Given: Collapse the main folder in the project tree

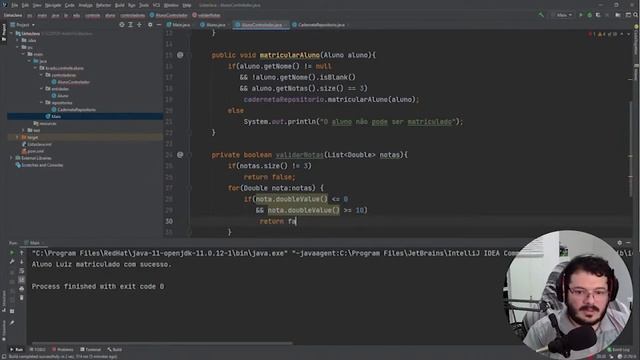Looking at the screenshot, I should 24,54.
